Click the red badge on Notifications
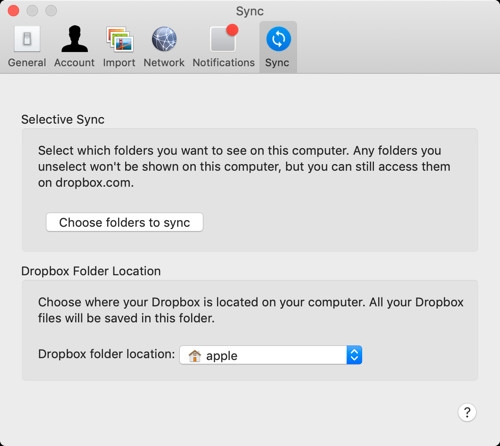 click(232, 30)
